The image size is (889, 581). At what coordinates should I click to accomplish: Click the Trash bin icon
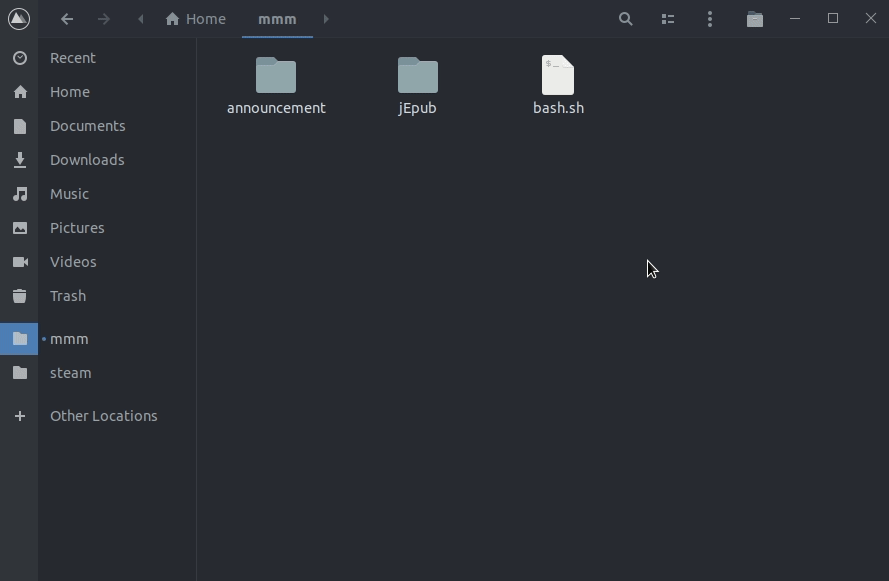point(20,296)
